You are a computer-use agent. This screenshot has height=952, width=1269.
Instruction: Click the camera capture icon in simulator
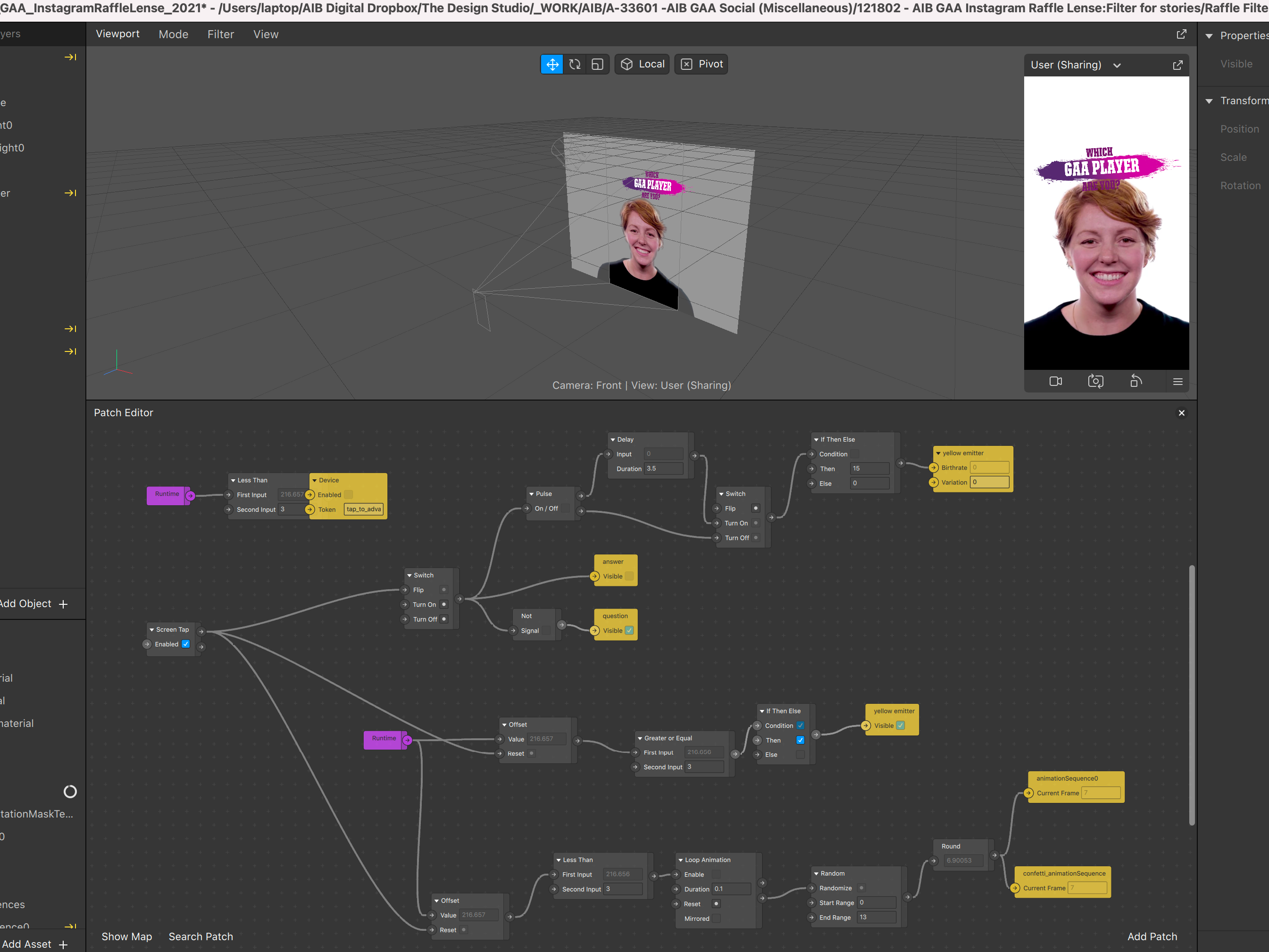pyautogui.click(x=1096, y=381)
